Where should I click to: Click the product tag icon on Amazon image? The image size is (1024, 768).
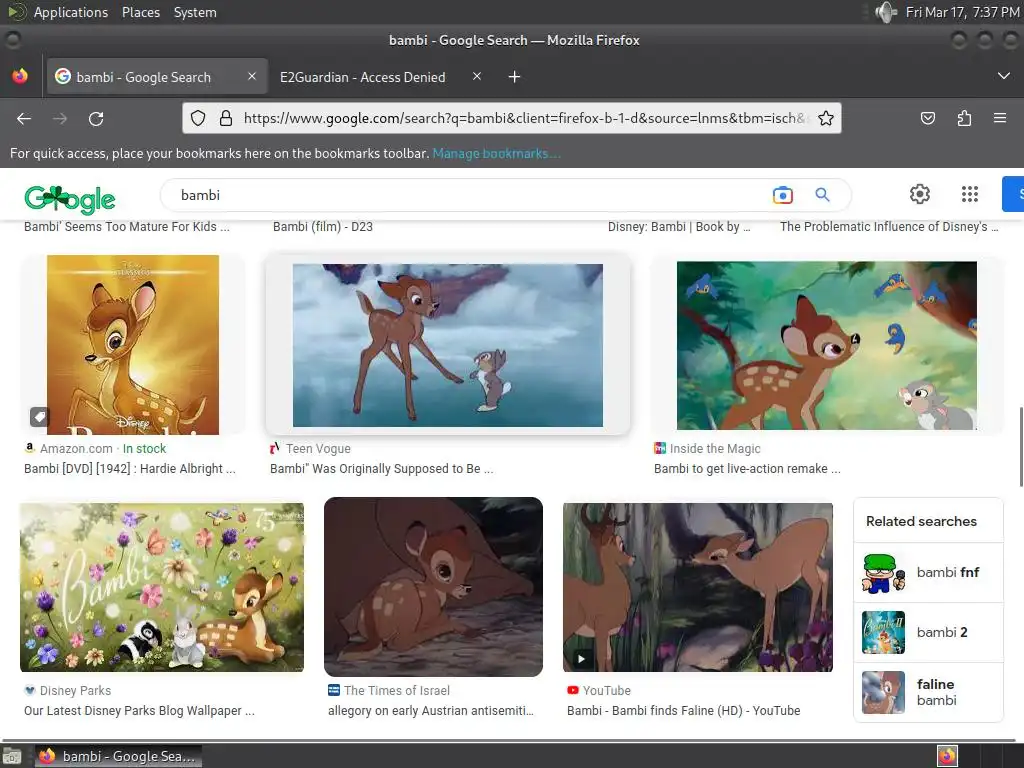point(39,416)
